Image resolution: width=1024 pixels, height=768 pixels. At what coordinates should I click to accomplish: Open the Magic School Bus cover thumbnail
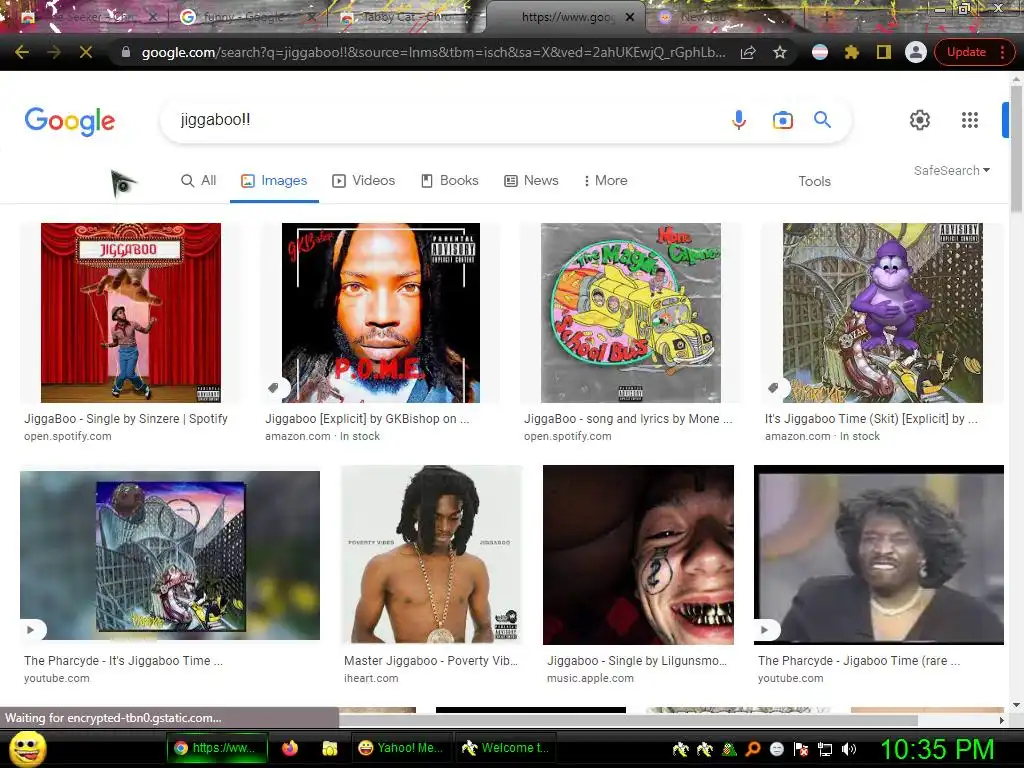[x=631, y=313]
